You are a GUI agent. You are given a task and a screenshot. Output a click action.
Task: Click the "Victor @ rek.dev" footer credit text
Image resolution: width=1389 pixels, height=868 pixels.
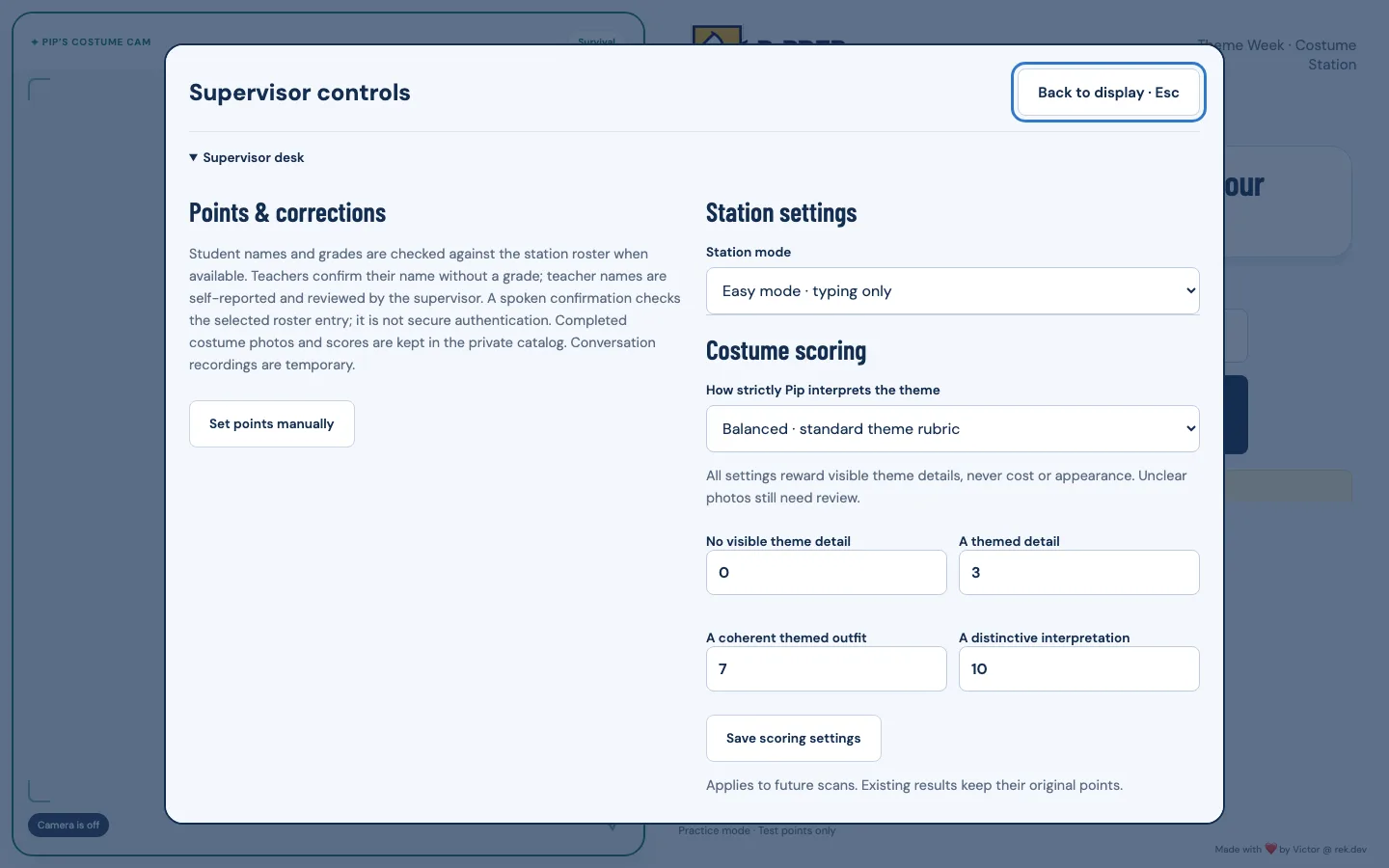point(1329,850)
